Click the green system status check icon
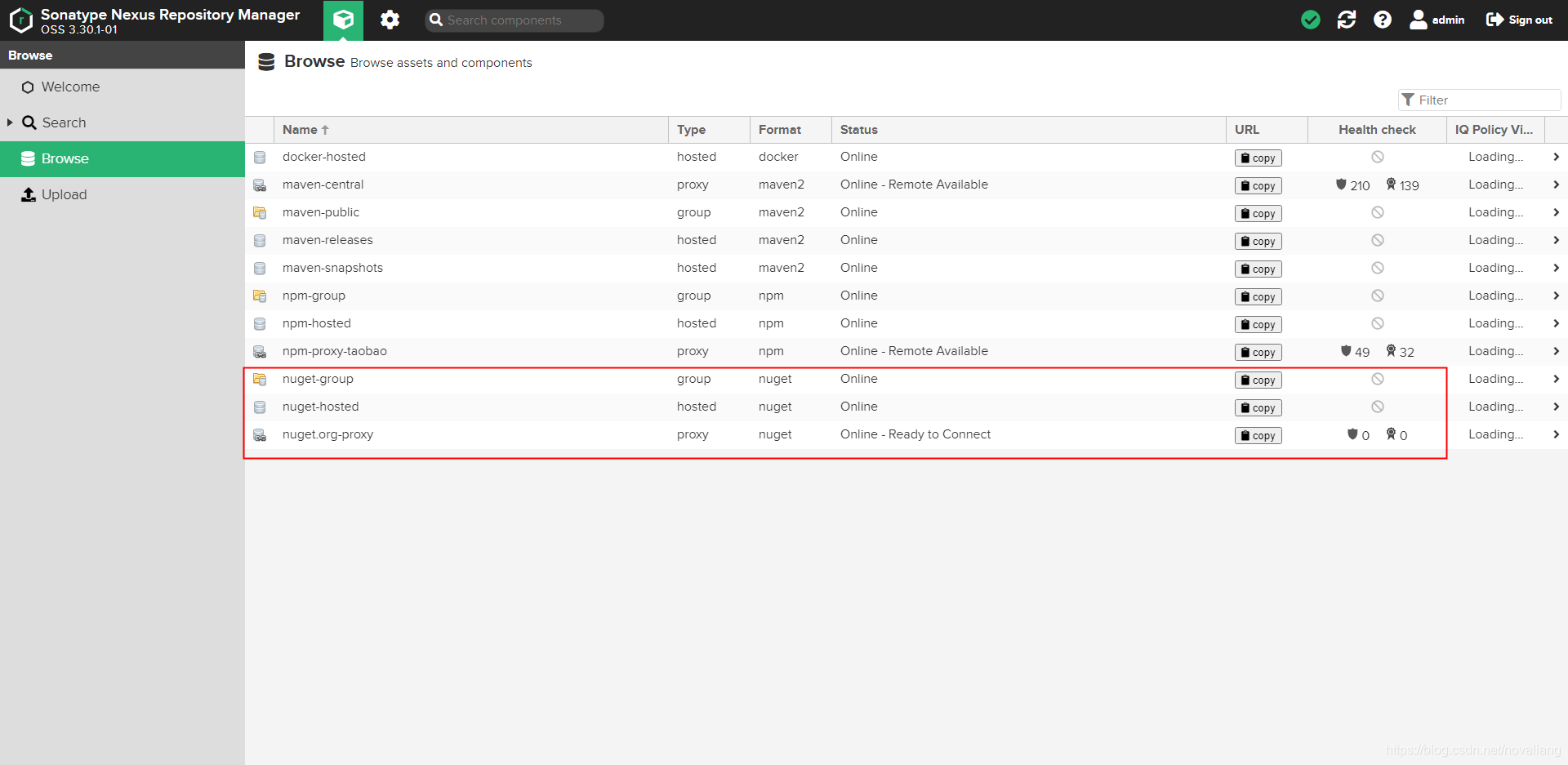 pyautogui.click(x=1311, y=20)
